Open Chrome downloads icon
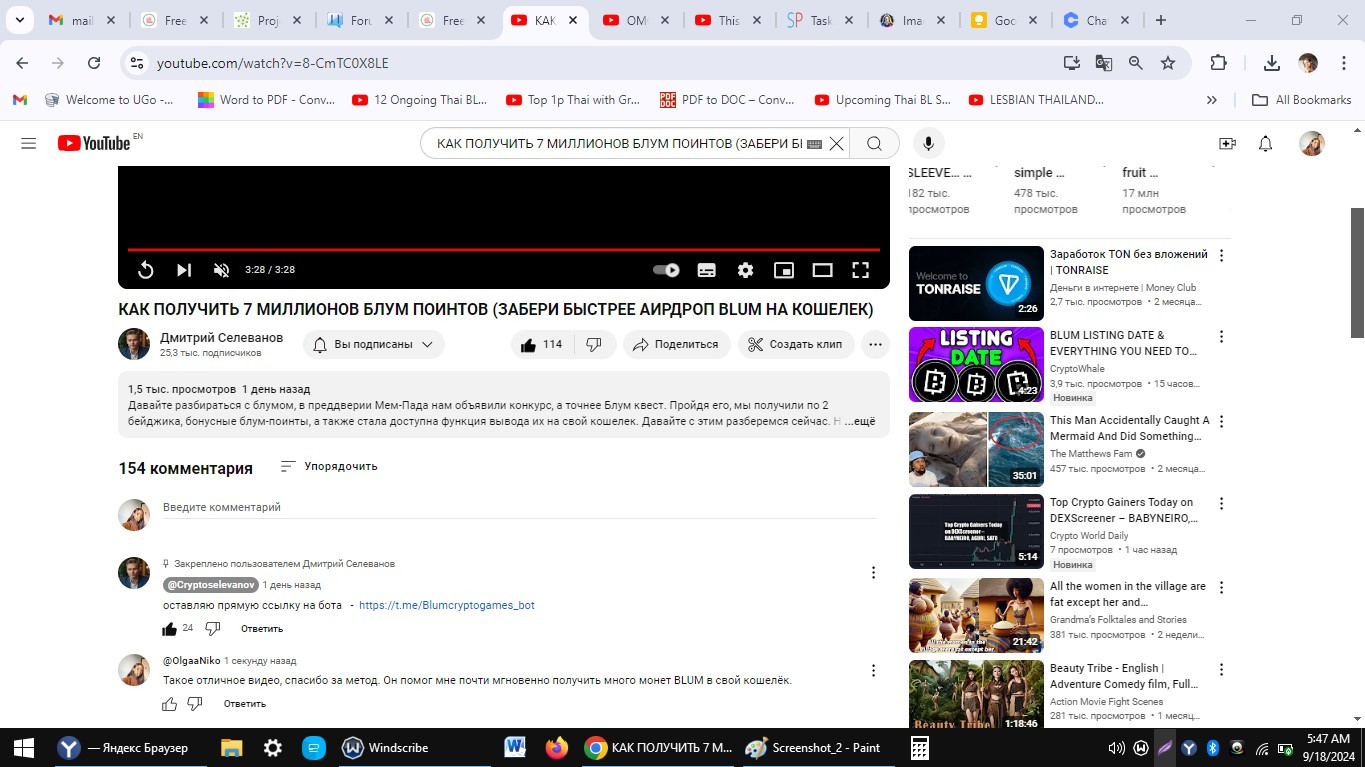 (x=1272, y=63)
